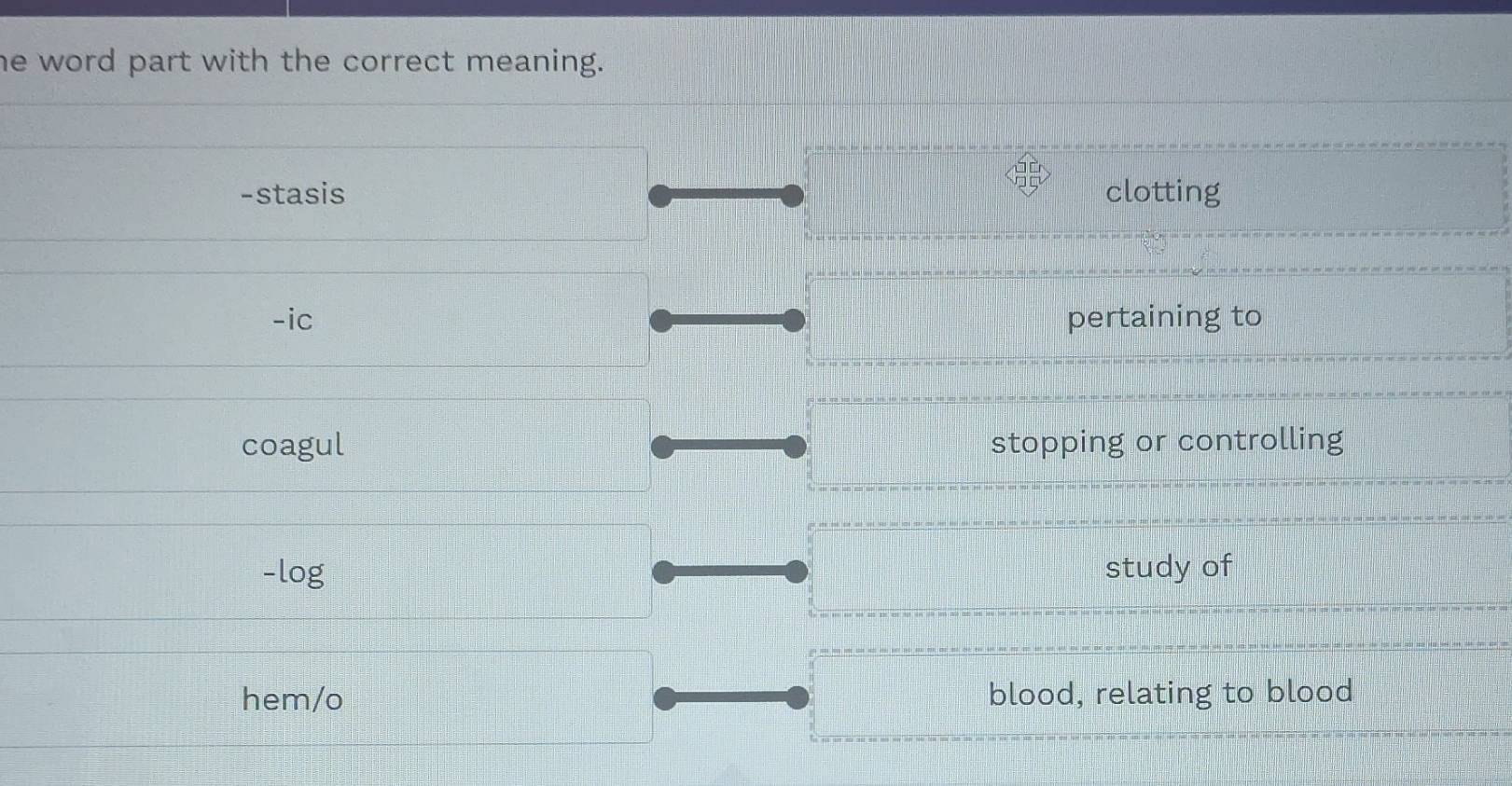1512x786 pixels.
Task: Click the connector line next to "-ic"
Action: pos(728,319)
